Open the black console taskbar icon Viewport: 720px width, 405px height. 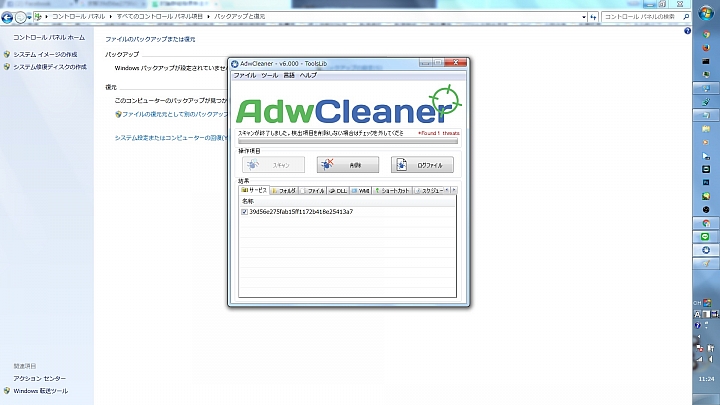click(706, 61)
